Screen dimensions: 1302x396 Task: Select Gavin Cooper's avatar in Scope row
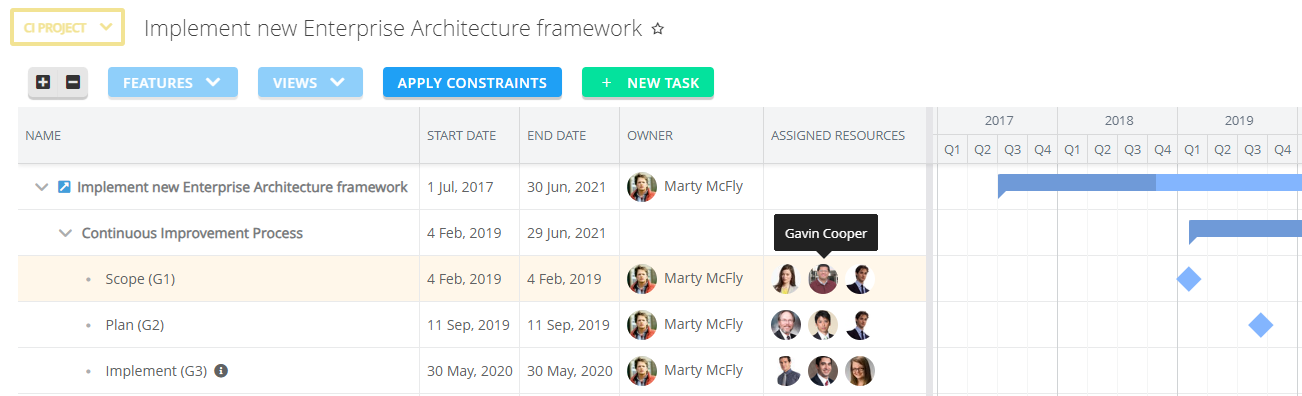click(823, 279)
